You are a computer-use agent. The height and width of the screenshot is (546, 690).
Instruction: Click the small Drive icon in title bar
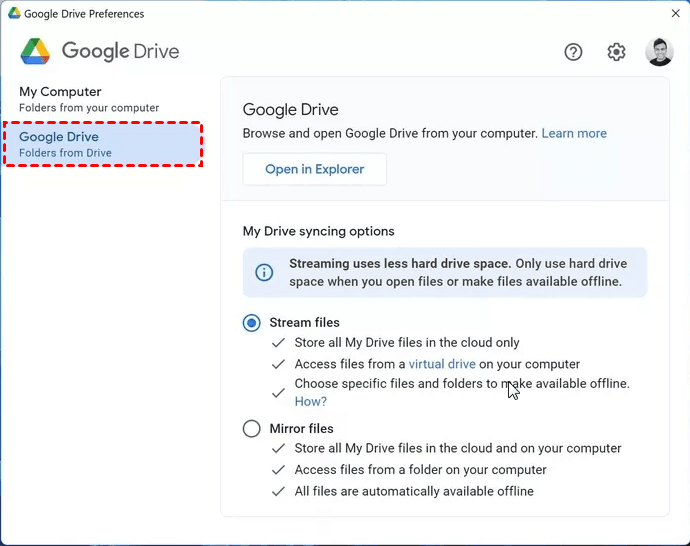[14, 14]
